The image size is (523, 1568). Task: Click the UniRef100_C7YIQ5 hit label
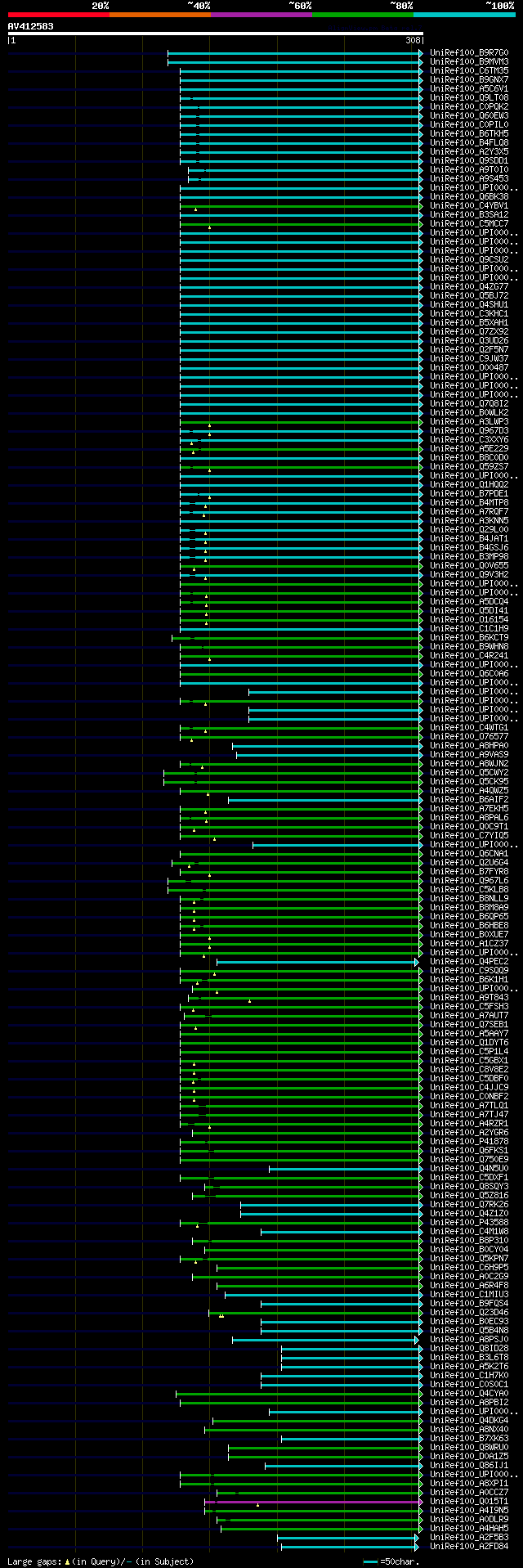coord(469,835)
